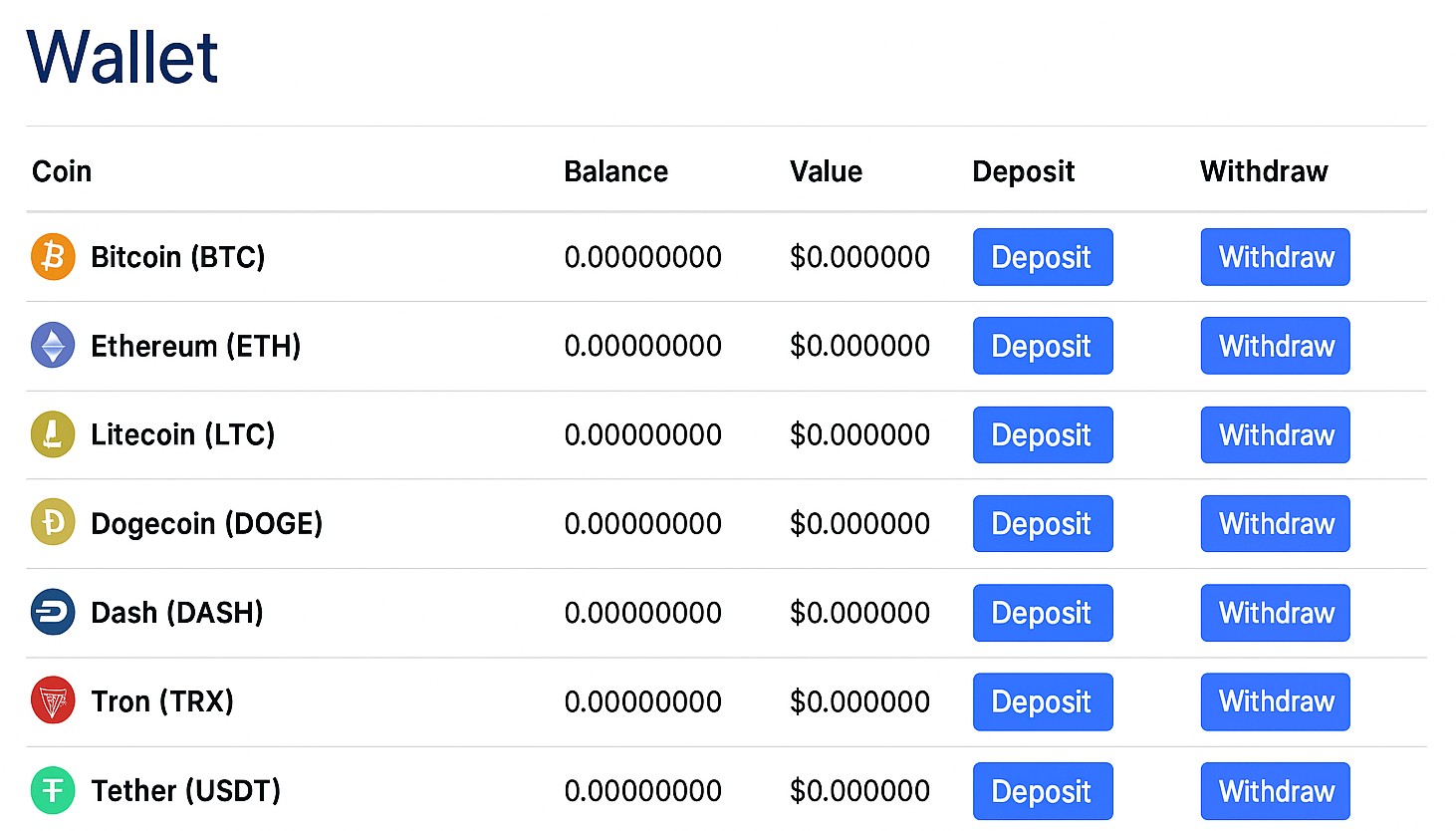
Task: Withdraw from the Bitcoin (BTC) wallet
Action: 1276,257
